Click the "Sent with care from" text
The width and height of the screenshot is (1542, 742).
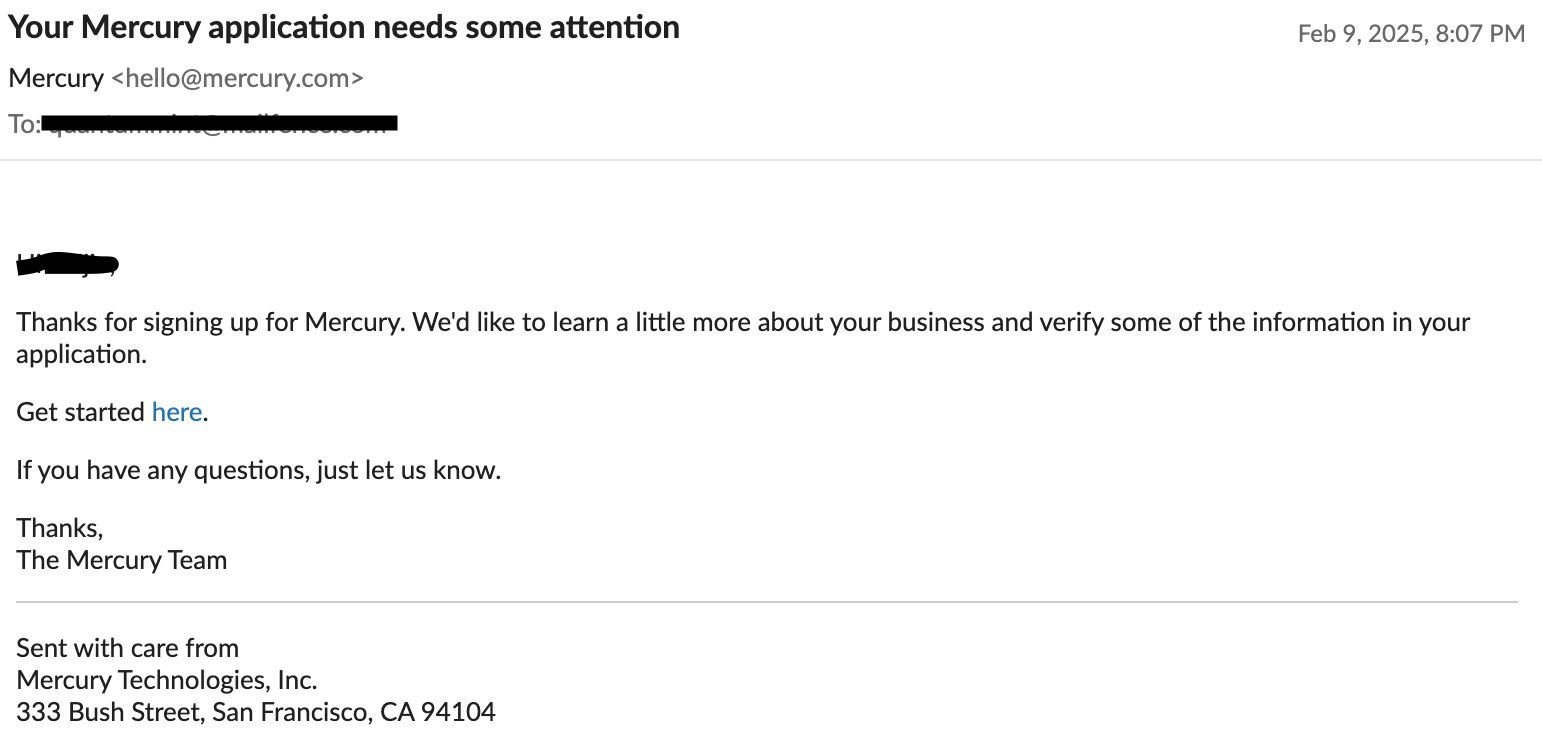pyautogui.click(x=128, y=648)
